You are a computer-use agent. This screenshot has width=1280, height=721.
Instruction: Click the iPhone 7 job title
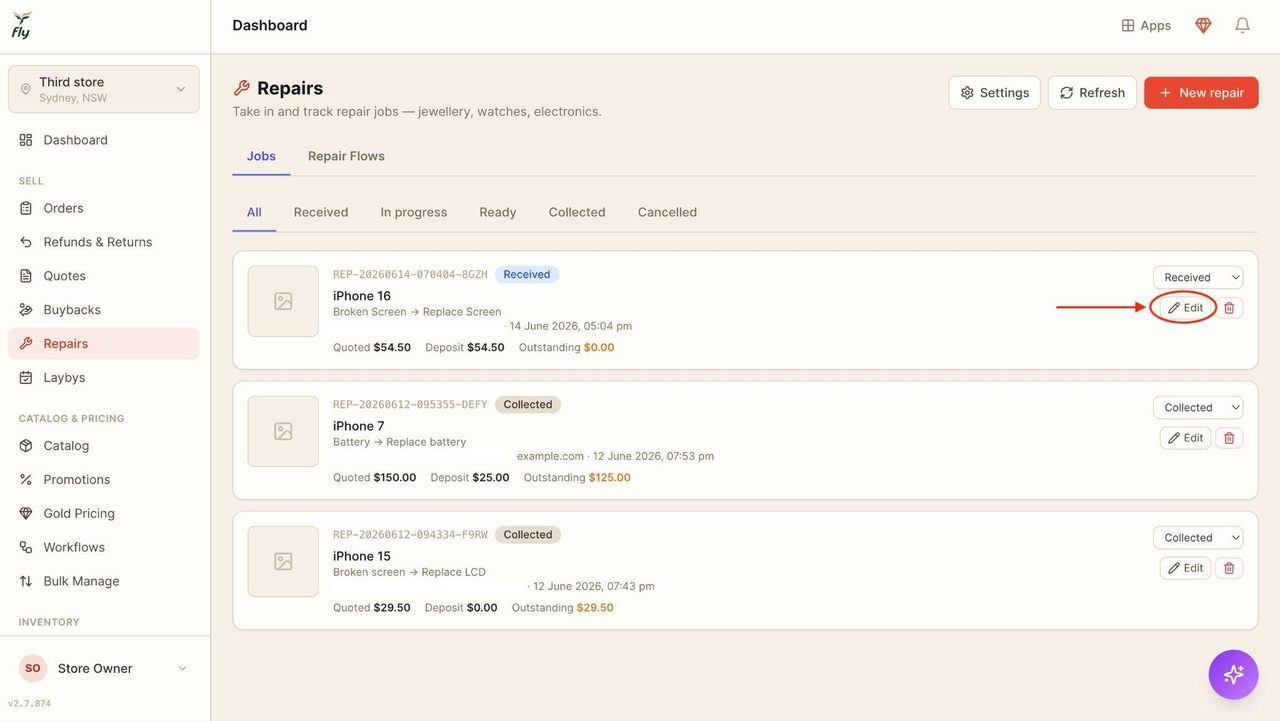(x=359, y=426)
